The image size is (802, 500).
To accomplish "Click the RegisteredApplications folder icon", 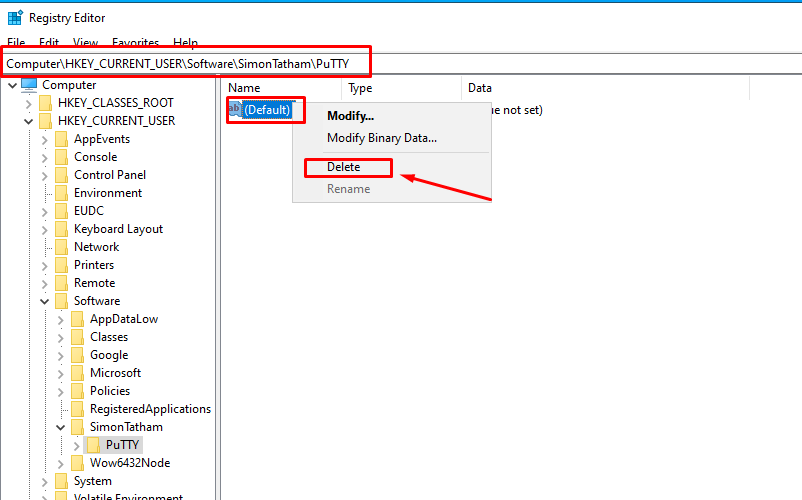I will [x=78, y=409].
